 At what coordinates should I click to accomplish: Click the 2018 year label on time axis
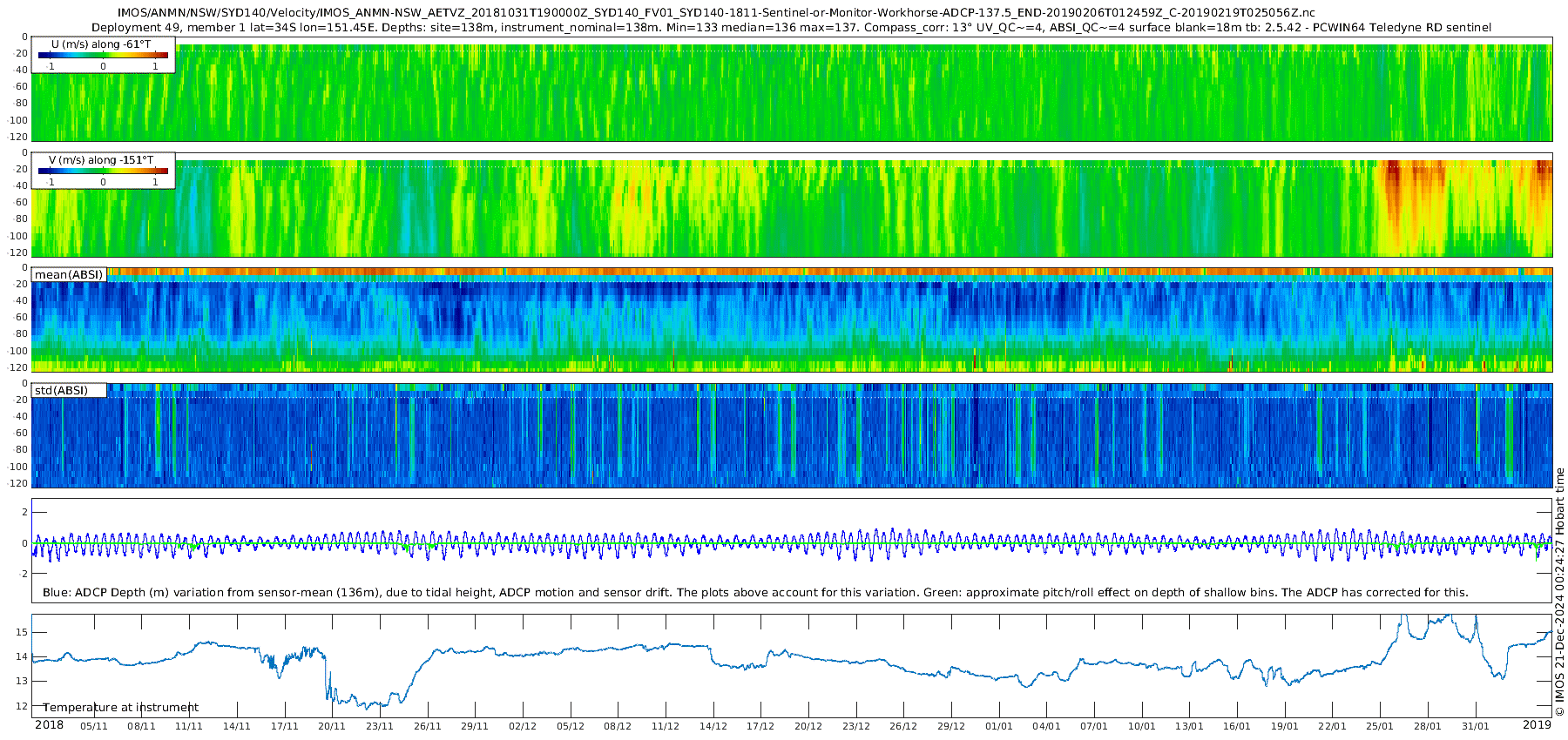click(x=49, y=725)
